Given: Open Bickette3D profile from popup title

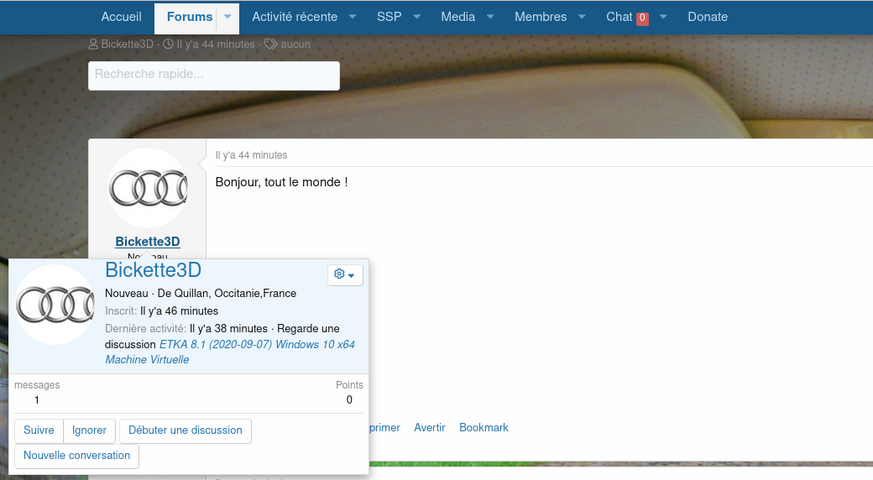Looking at the screenshot, I should [x=153, y=270].
